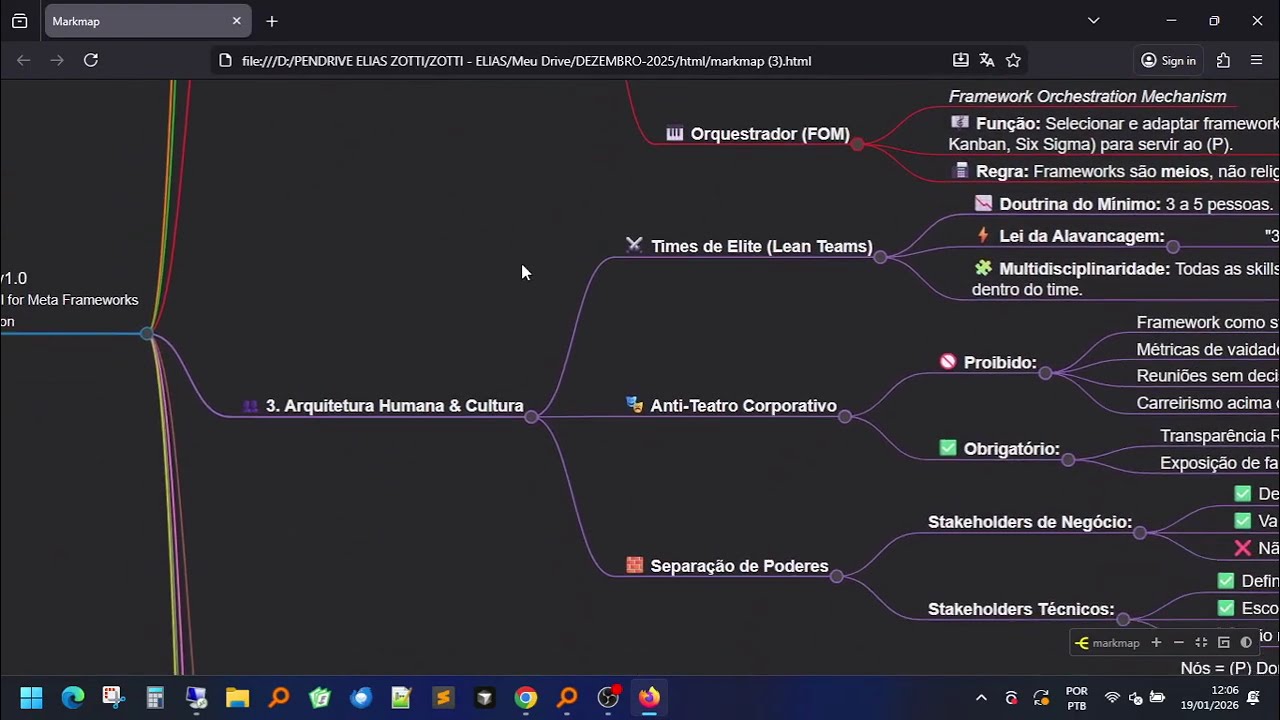Open the Extensions puzzle icon
The image size is (1280, 720).
(1223, 61)
